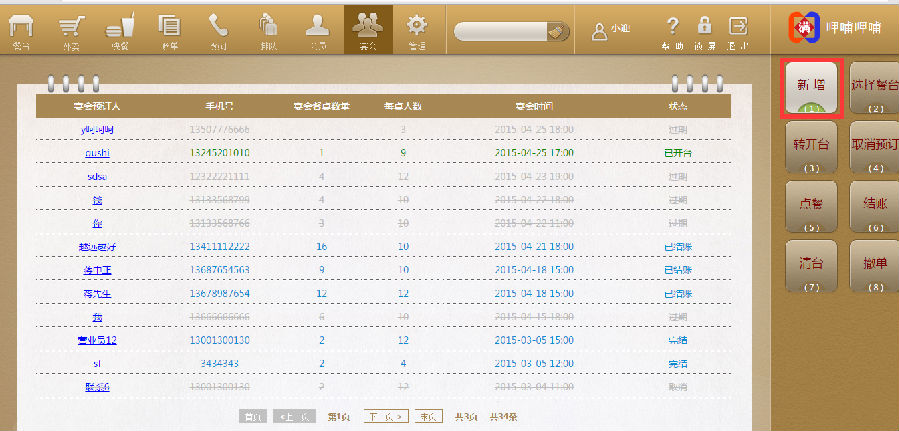
Task: Open the bills documents icon
Action: (169, 28)
